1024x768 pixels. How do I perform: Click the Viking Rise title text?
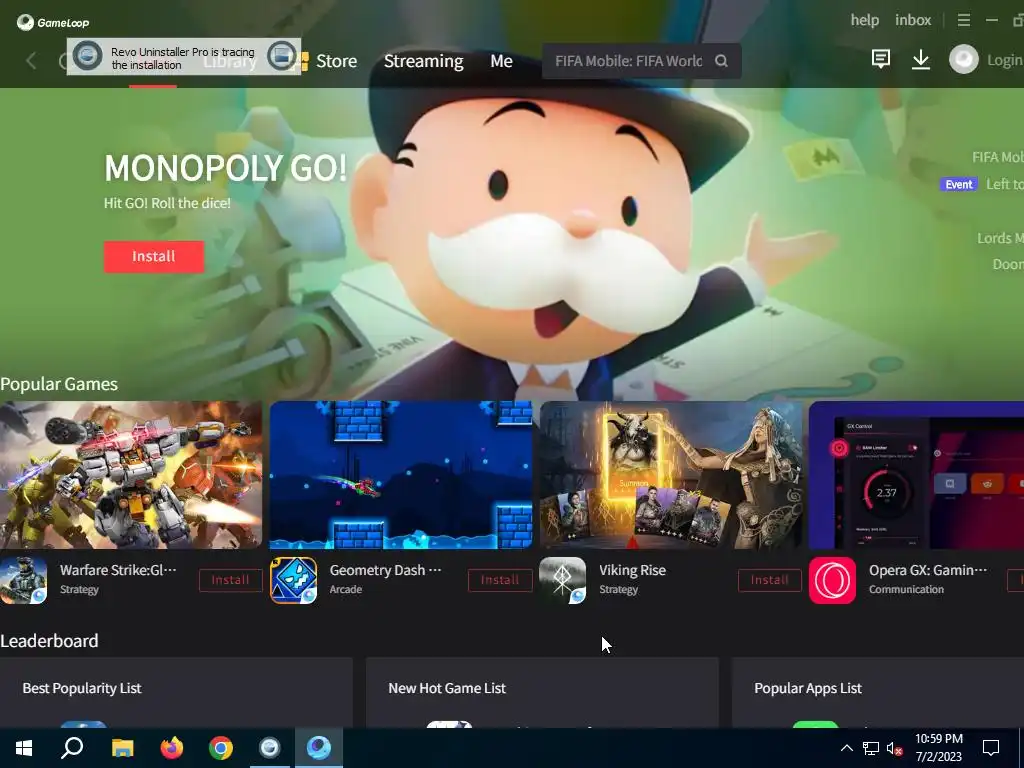click(x=632, y=570)
